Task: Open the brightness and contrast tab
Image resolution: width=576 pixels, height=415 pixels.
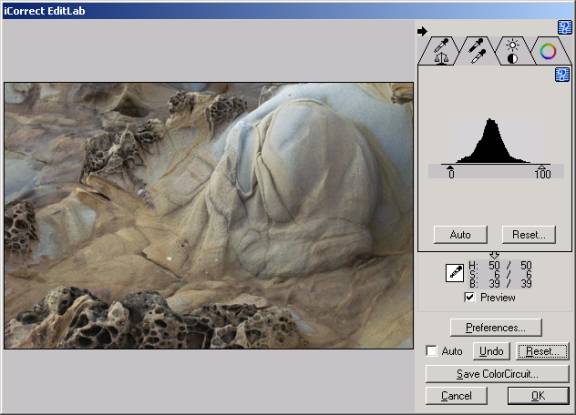Action: click(x=512, y=51)
